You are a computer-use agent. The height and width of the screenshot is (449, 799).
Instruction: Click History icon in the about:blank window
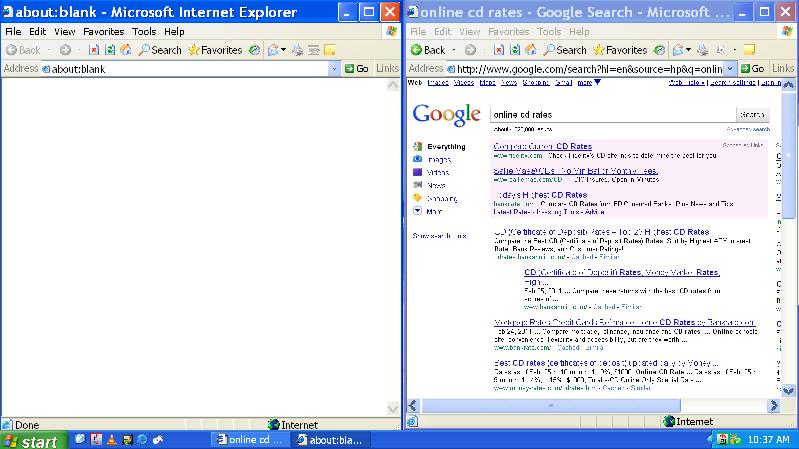click(x=254, y=50)
